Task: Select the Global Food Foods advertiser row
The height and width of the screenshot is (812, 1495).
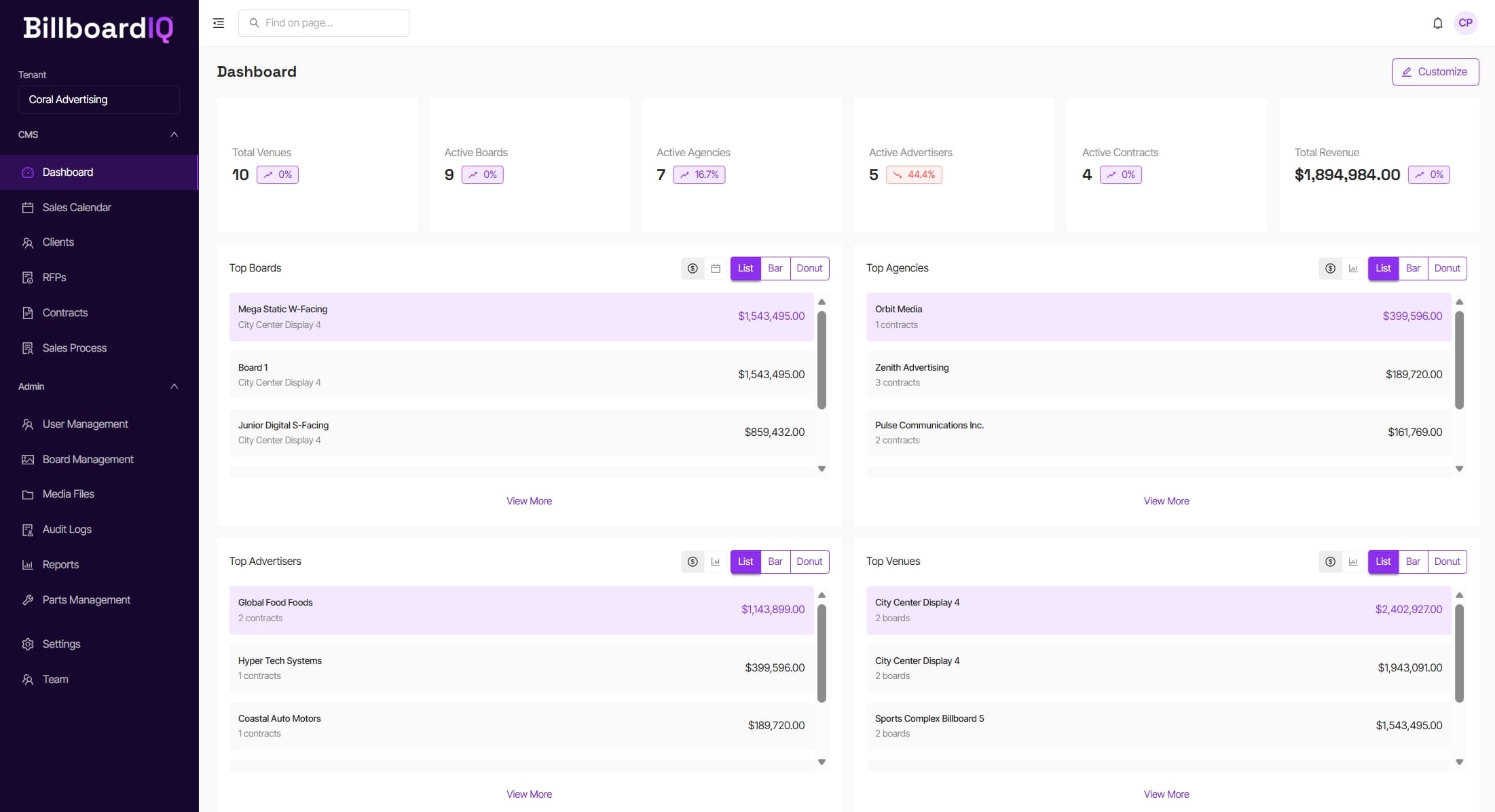Action: (521, 610)
